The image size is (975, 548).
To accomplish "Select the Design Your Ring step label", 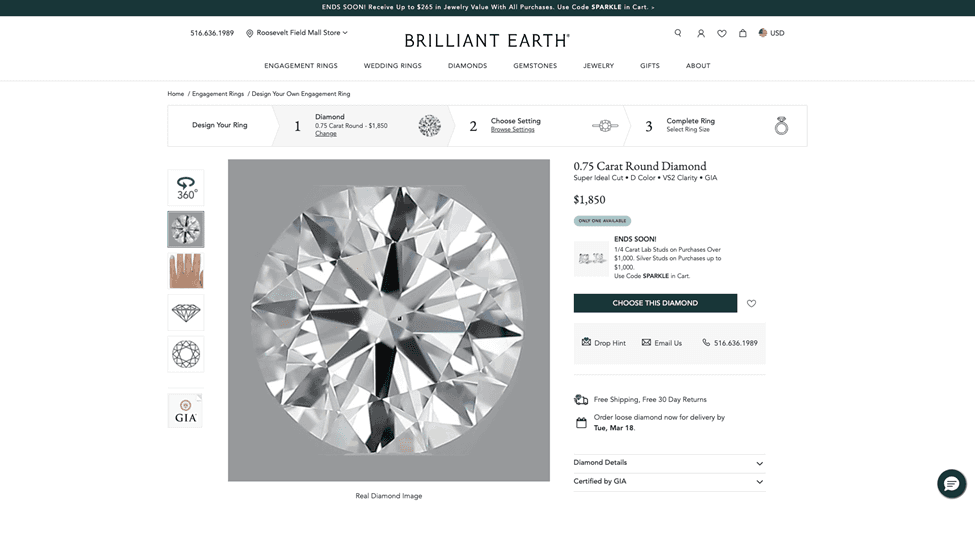I will (x=219, y=125).
